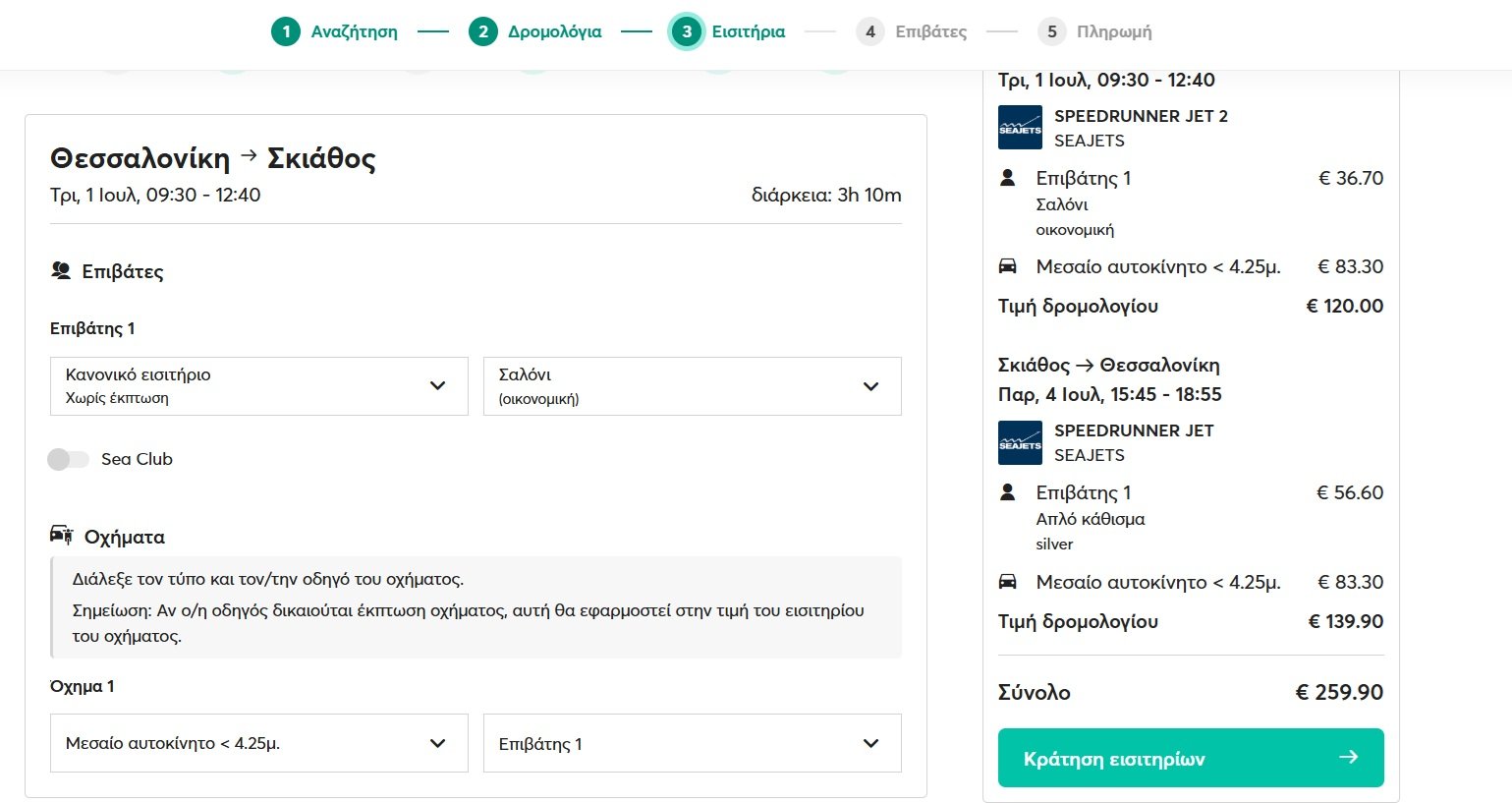The image size is (1512, 803).
Task: Open the Μεσαίο αυτοκίνητο vehicle type dropdown
Action: (x=258, y=743)
